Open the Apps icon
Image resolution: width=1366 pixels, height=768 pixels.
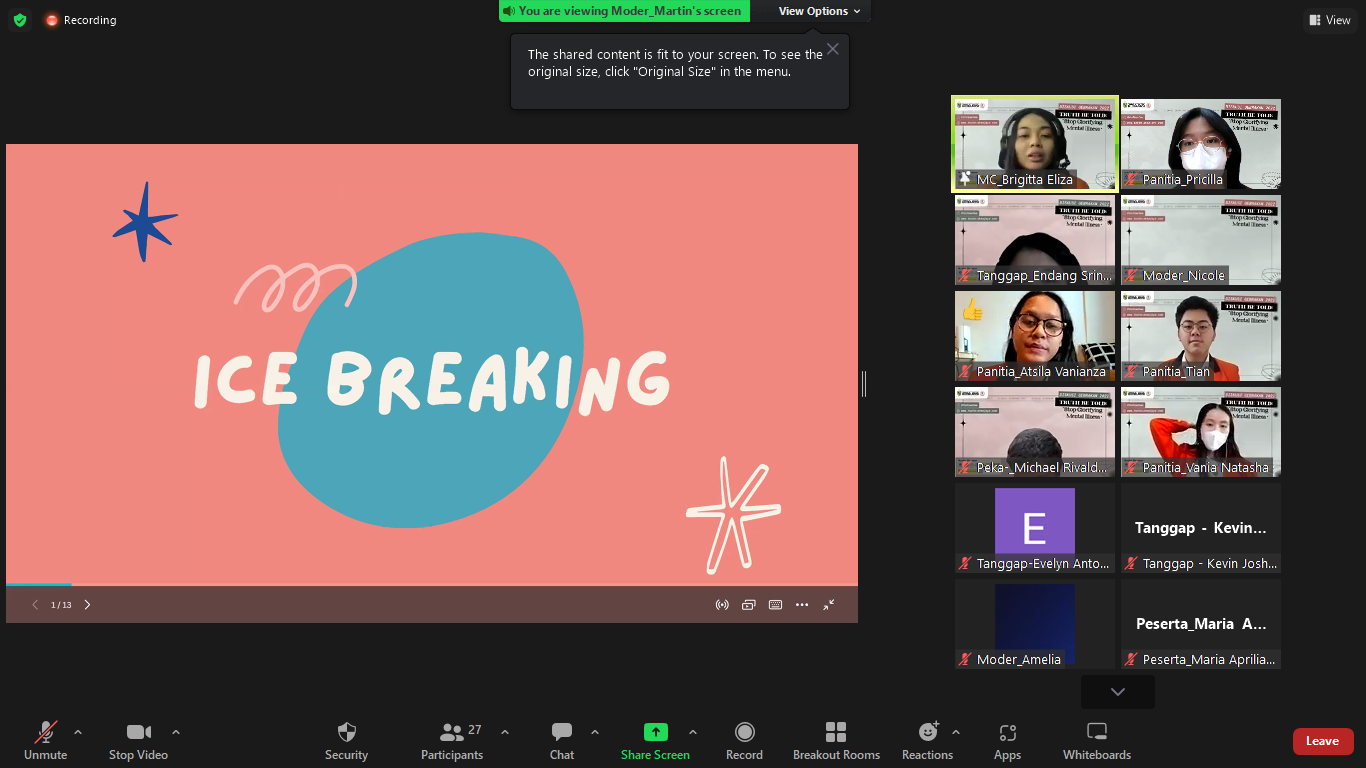tap(1007, 733)
